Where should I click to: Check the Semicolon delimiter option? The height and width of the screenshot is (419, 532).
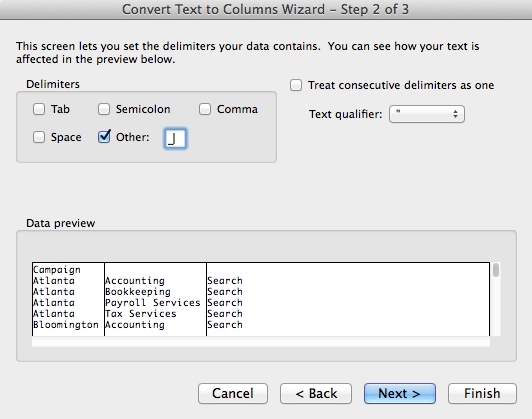pos(104,109)
